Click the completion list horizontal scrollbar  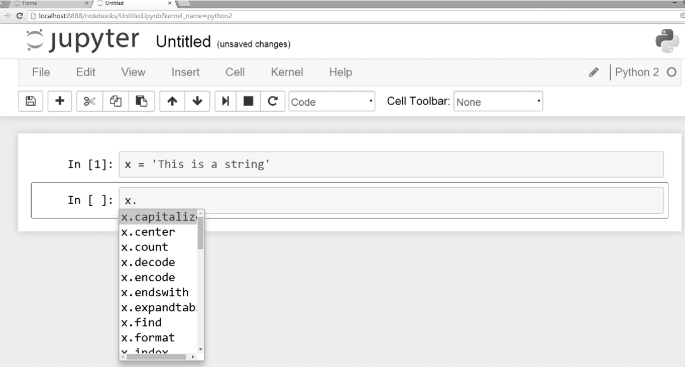click(156, 357)
